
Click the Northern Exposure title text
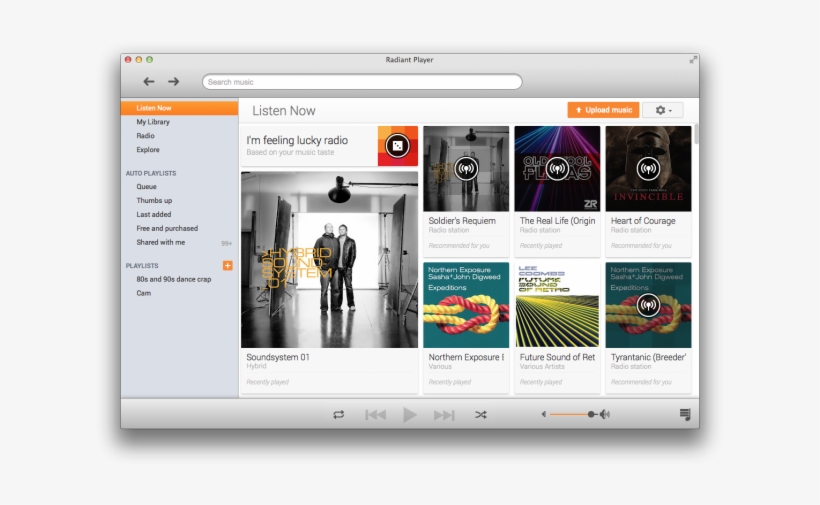point(466,357)
